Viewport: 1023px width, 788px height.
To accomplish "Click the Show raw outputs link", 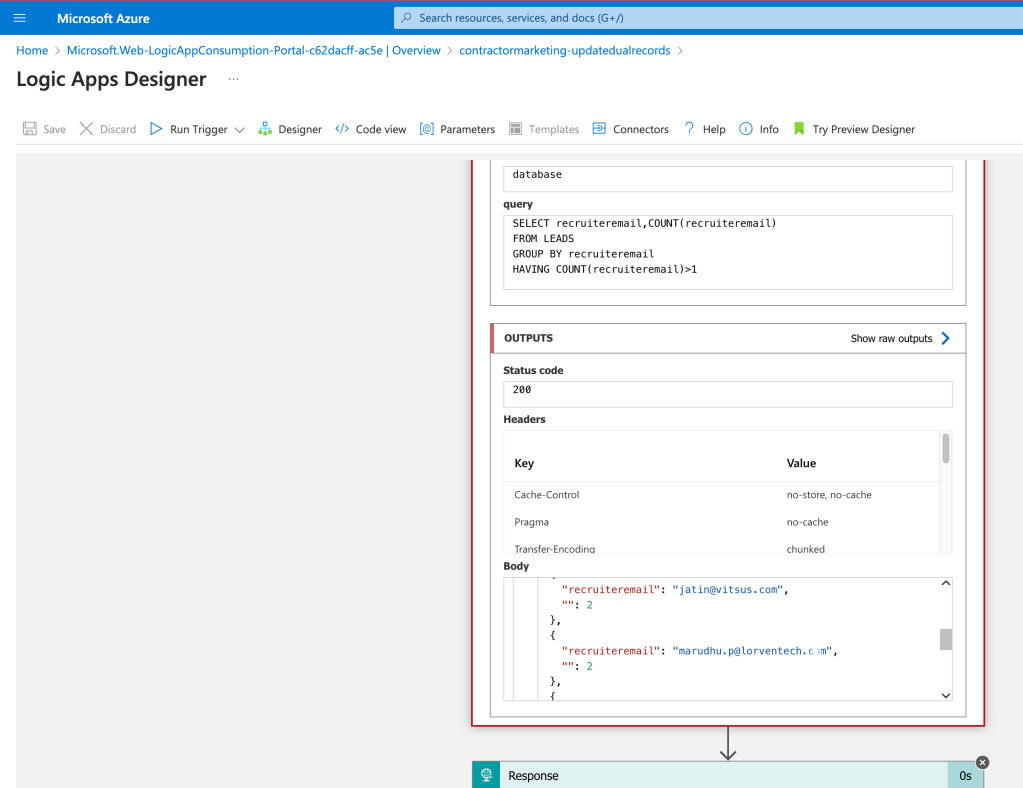I will [x=891, y=338].
